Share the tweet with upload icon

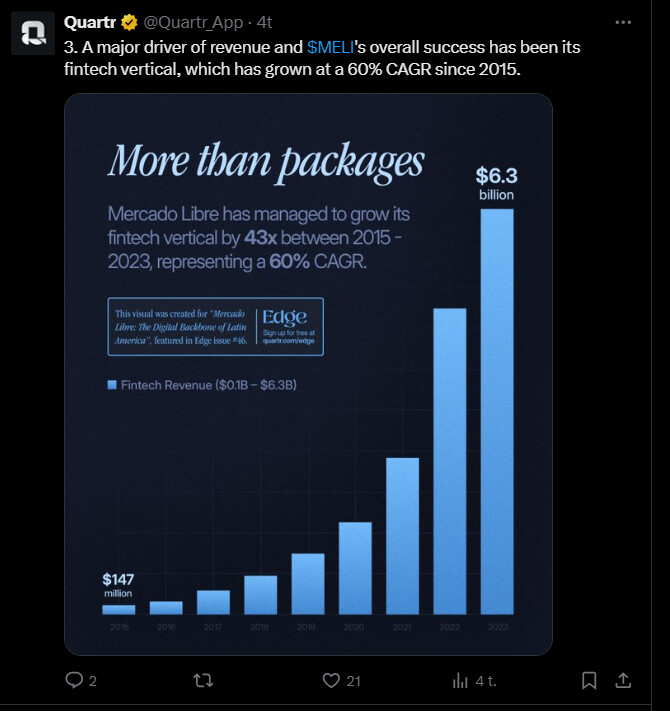tap(622, 680)
